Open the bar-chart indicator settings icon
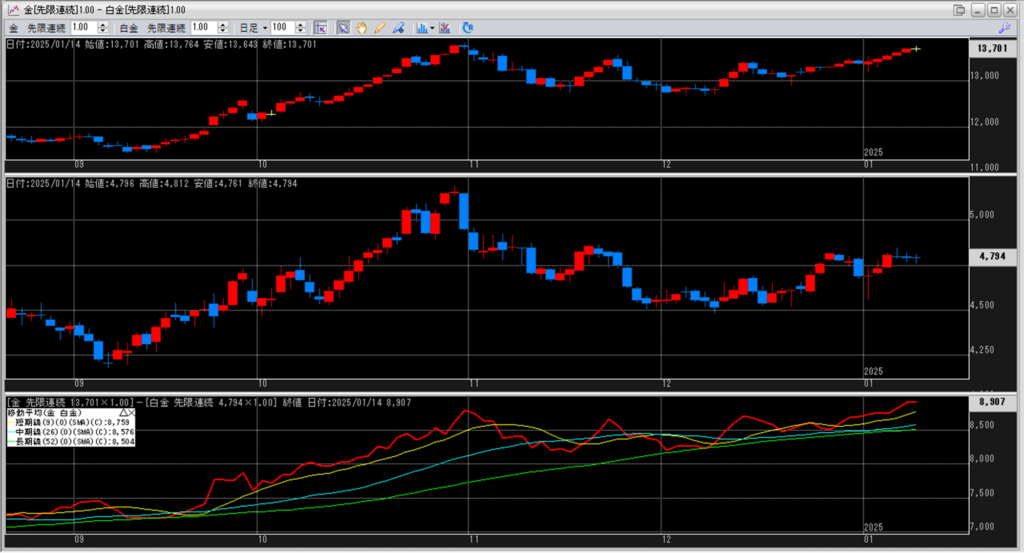1024x553 pixels. pos(422,28)
